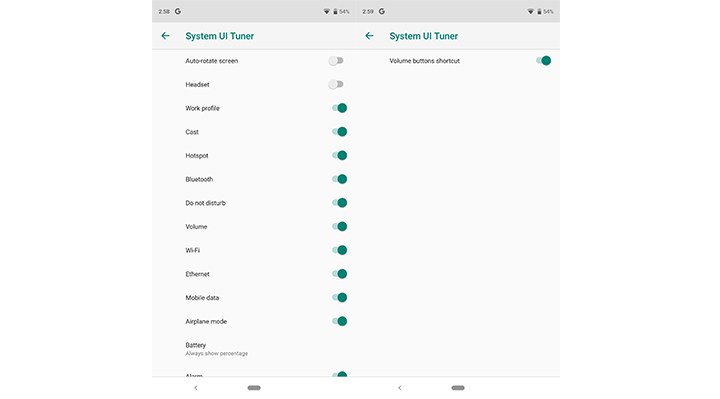Screen dimensions: 720x399
Task: Tap the Ethernet label
Action: pos(197,274)
